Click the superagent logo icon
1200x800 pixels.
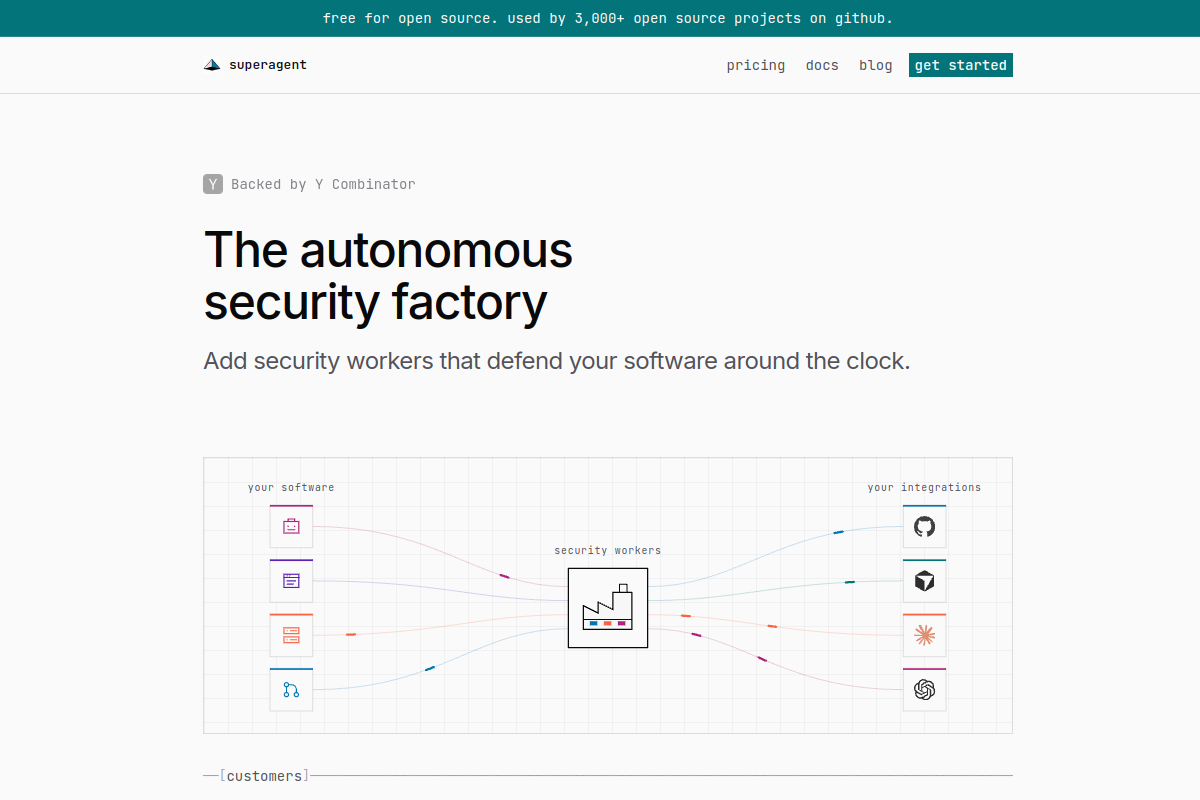212,65
